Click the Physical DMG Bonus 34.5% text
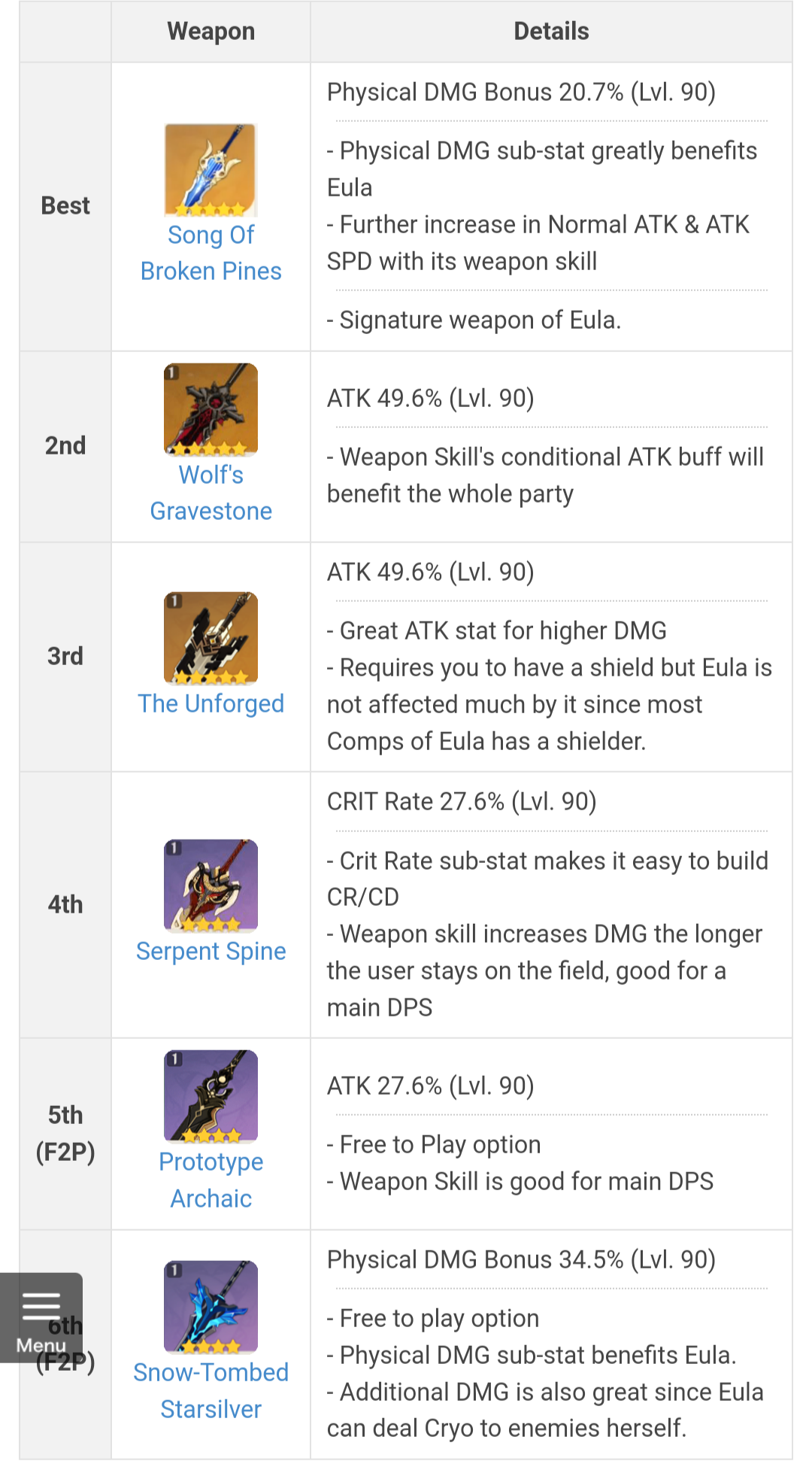The image size is (812, 1464). point(520,1259)
